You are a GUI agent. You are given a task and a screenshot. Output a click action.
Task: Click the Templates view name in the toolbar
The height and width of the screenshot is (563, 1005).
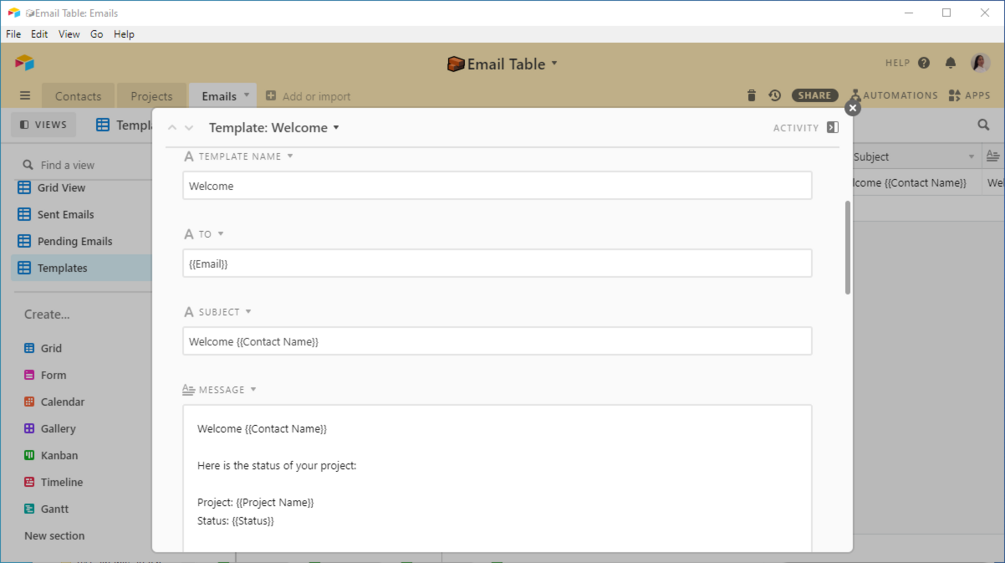135,125
